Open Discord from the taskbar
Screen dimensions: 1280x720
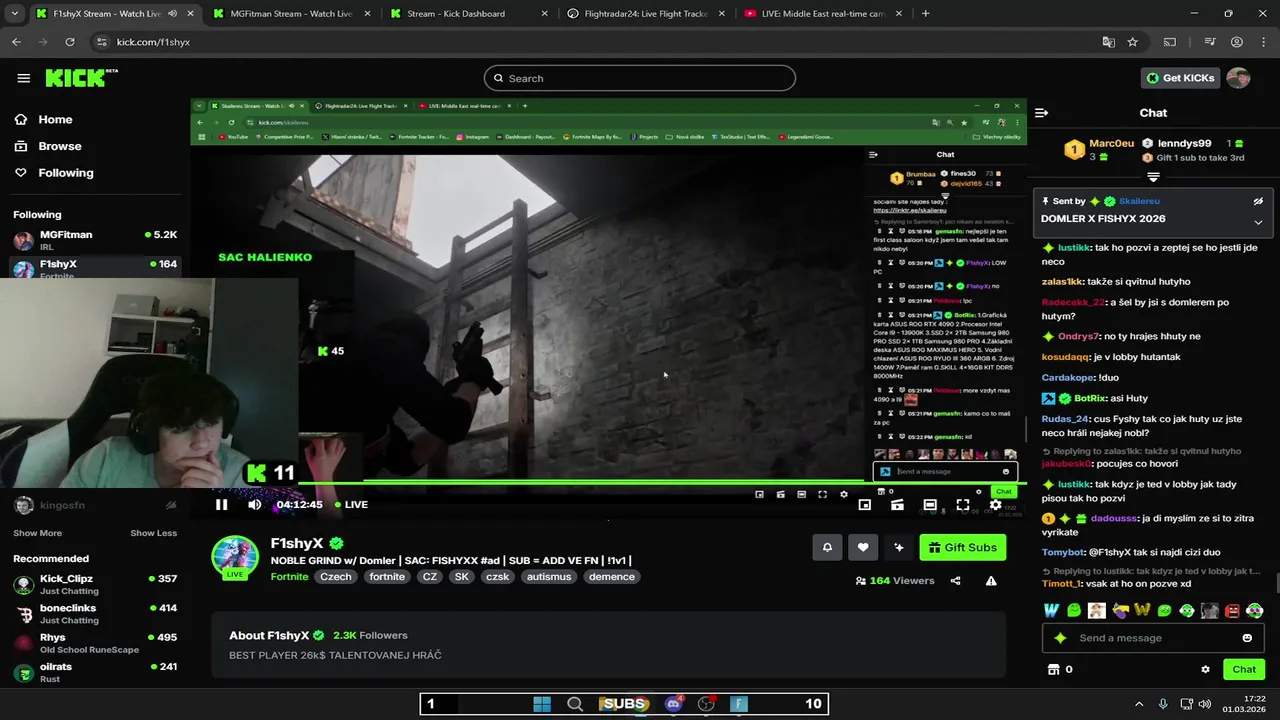coord(673,704)
